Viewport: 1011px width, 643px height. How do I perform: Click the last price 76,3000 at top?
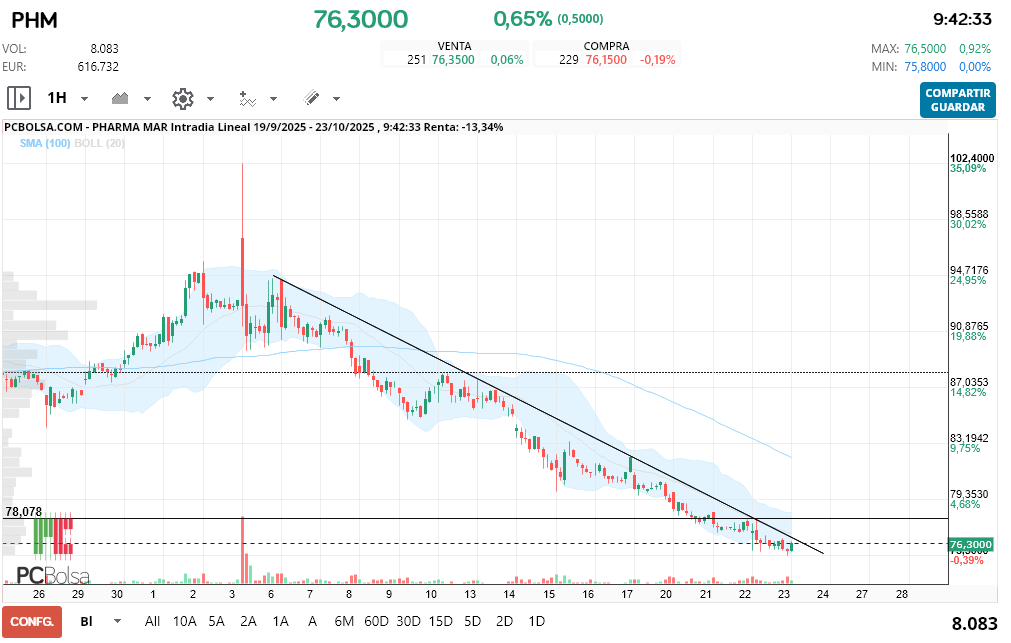tap(360, 19)
